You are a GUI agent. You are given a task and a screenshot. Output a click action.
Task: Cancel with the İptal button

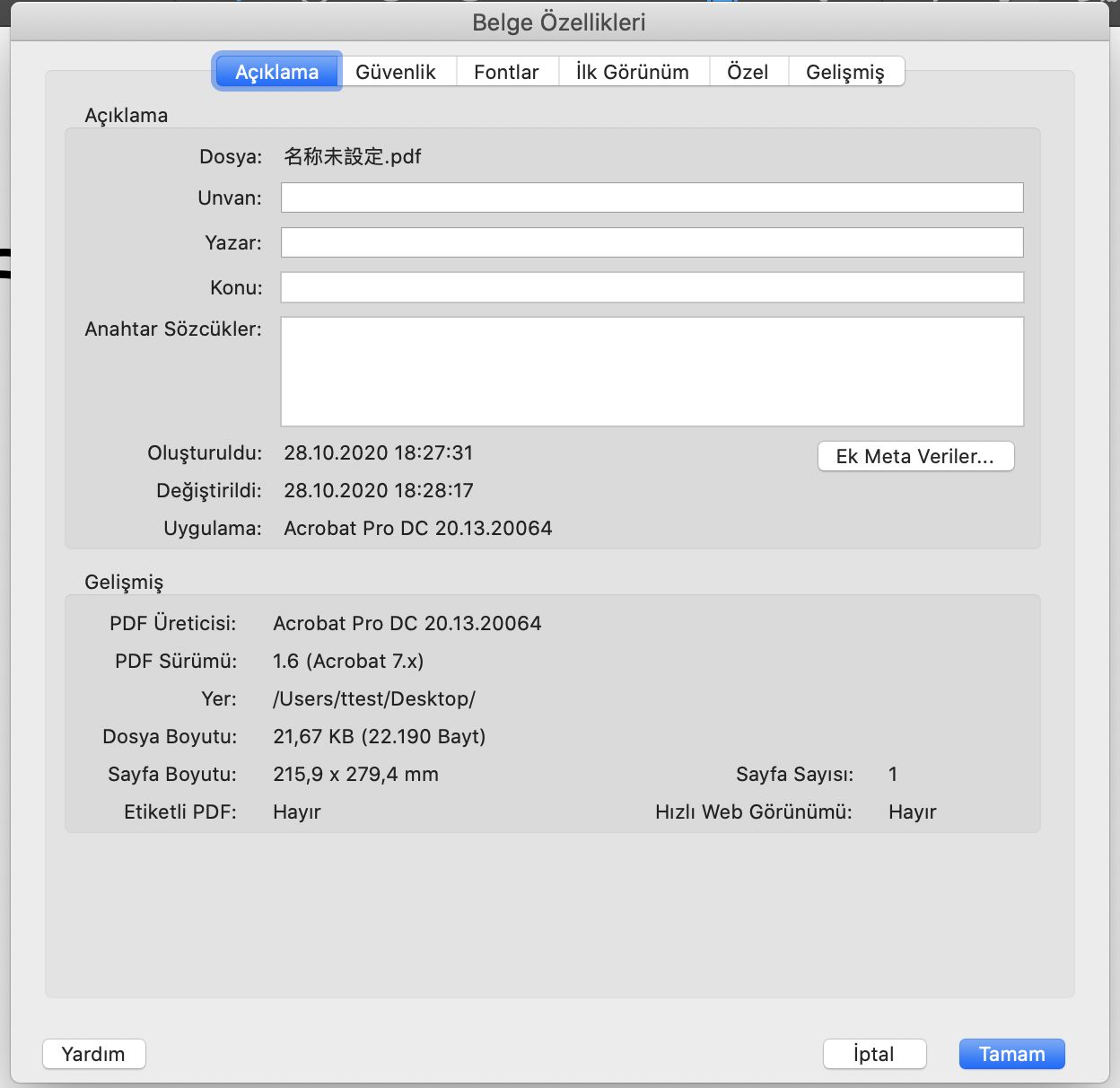coord(874,1054)
